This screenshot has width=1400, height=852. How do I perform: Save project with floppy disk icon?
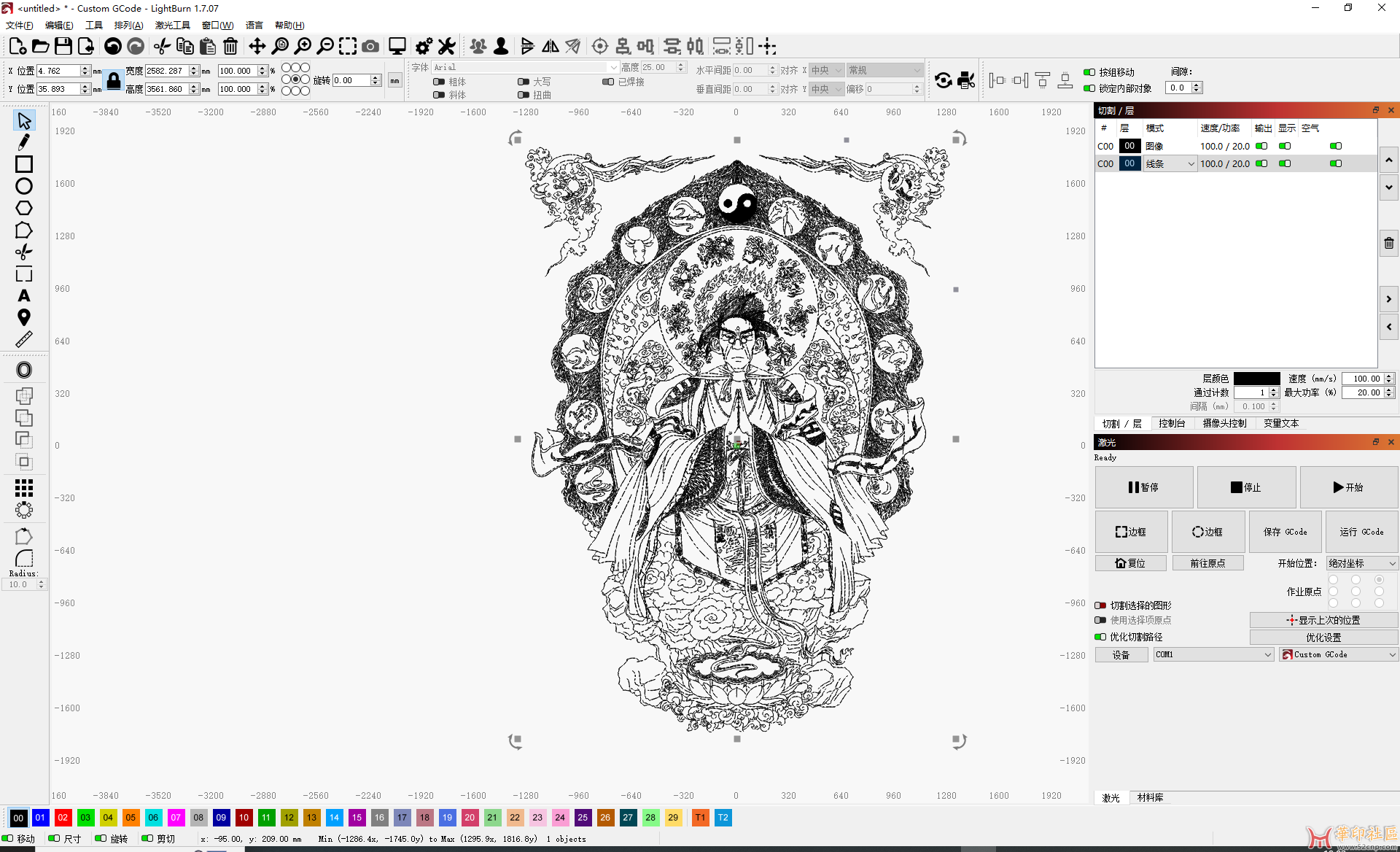click(63, 47)
